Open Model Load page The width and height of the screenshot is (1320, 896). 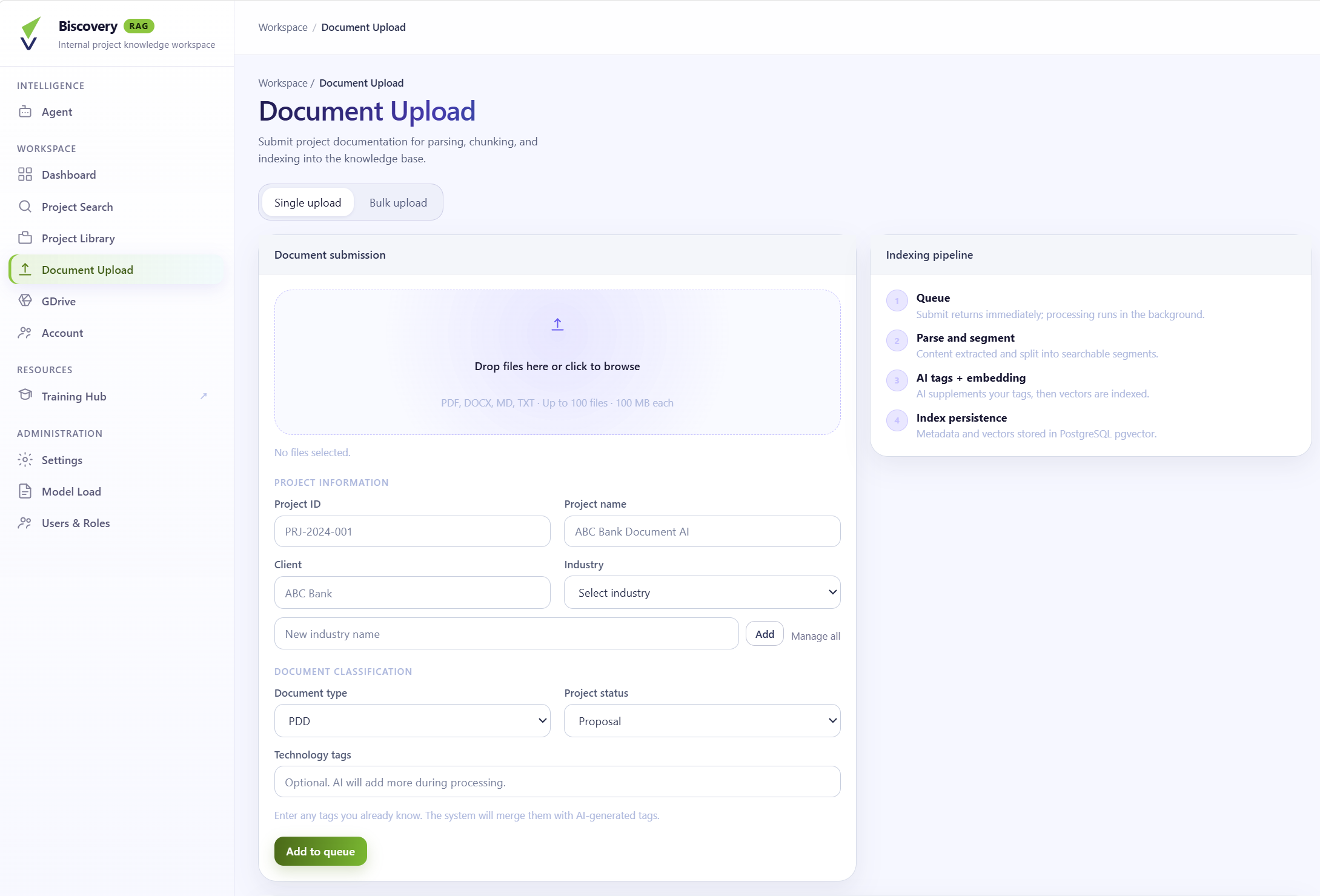(116, 491)
